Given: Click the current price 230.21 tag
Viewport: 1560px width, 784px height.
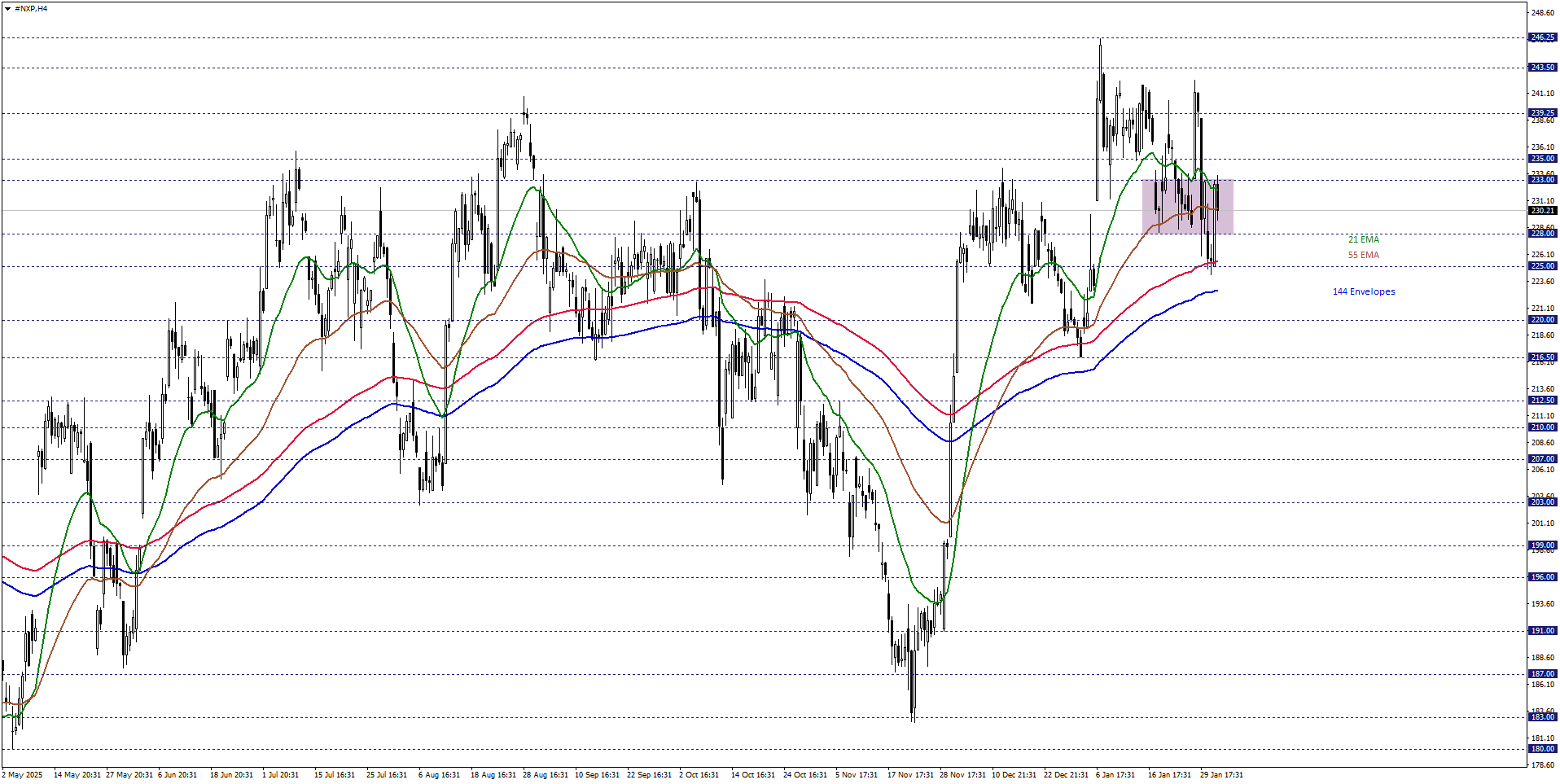Looking at the screenshot, I should tap(1542, 211).
